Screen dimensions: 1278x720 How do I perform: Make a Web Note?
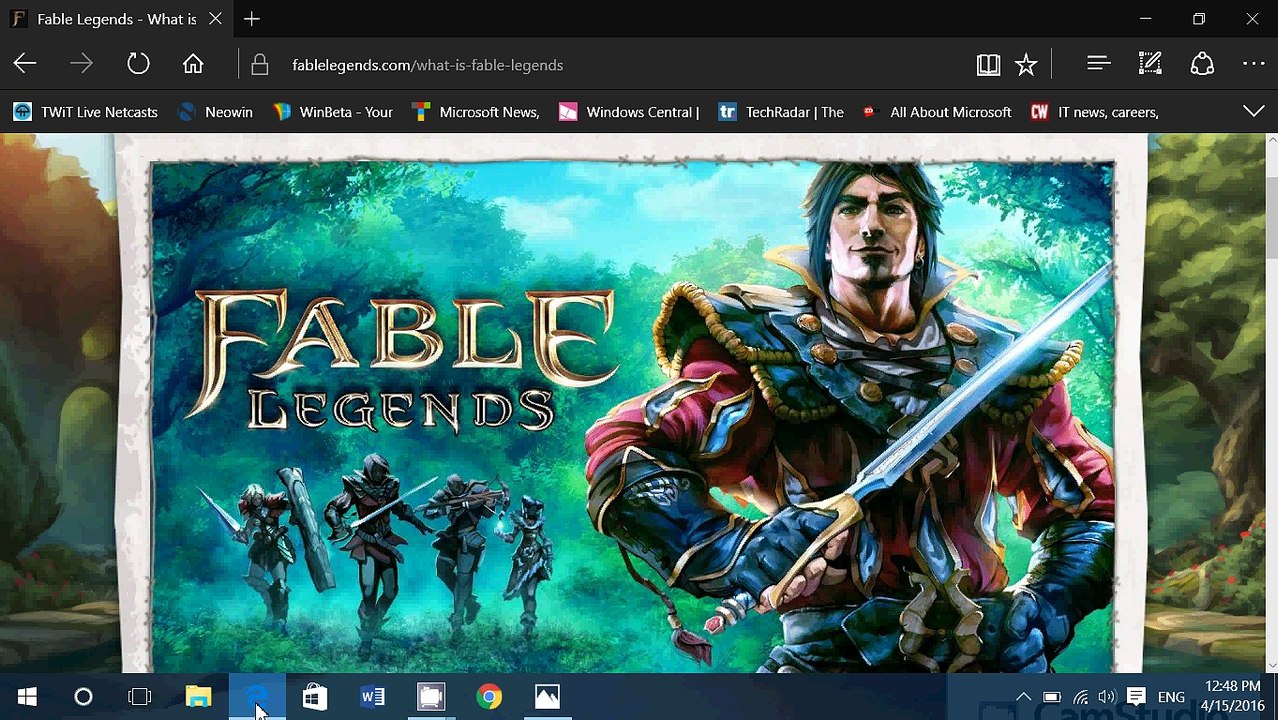(1150, 64)
